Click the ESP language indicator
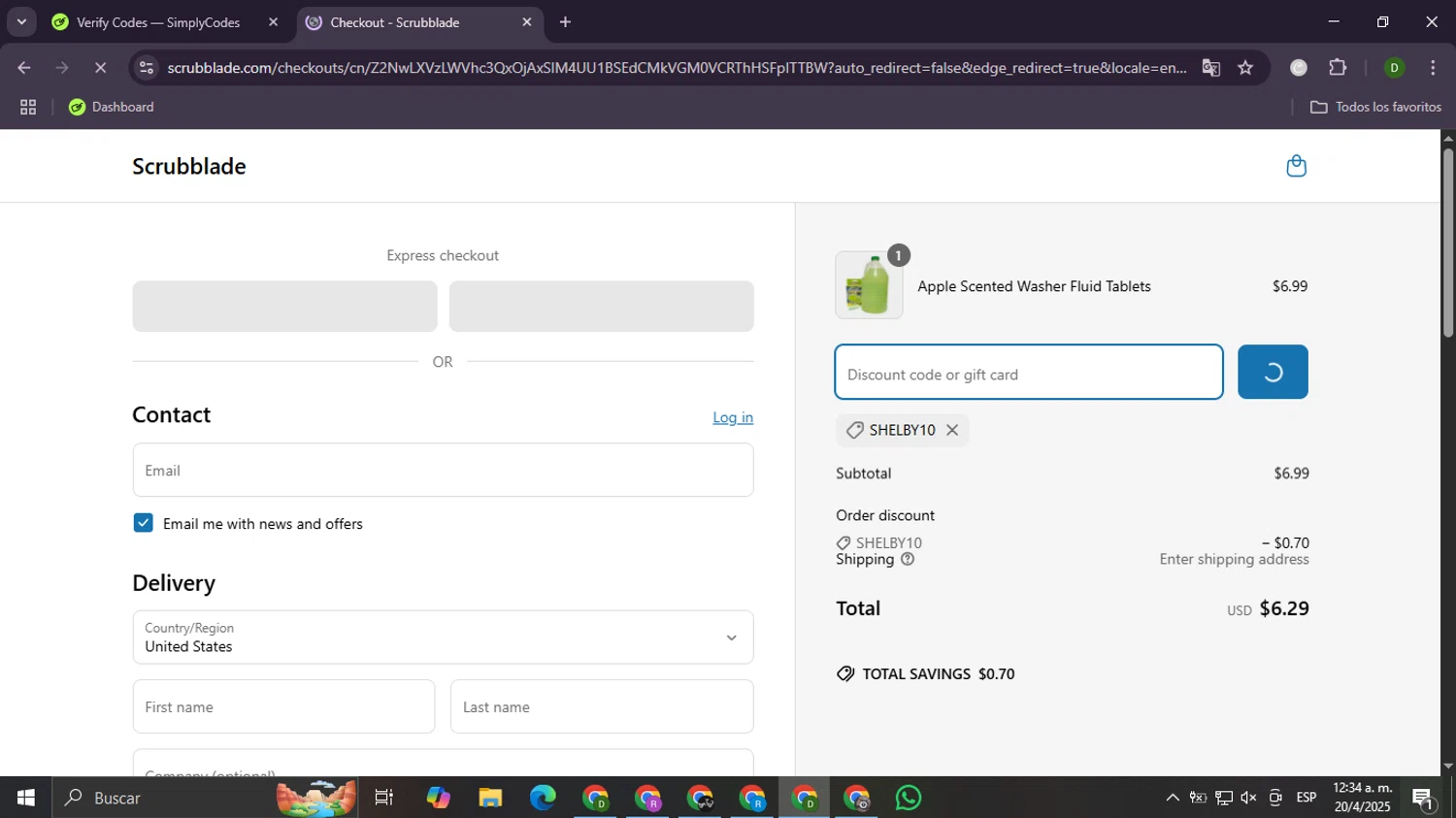The image size is (1456, 818). [1307, 798]
